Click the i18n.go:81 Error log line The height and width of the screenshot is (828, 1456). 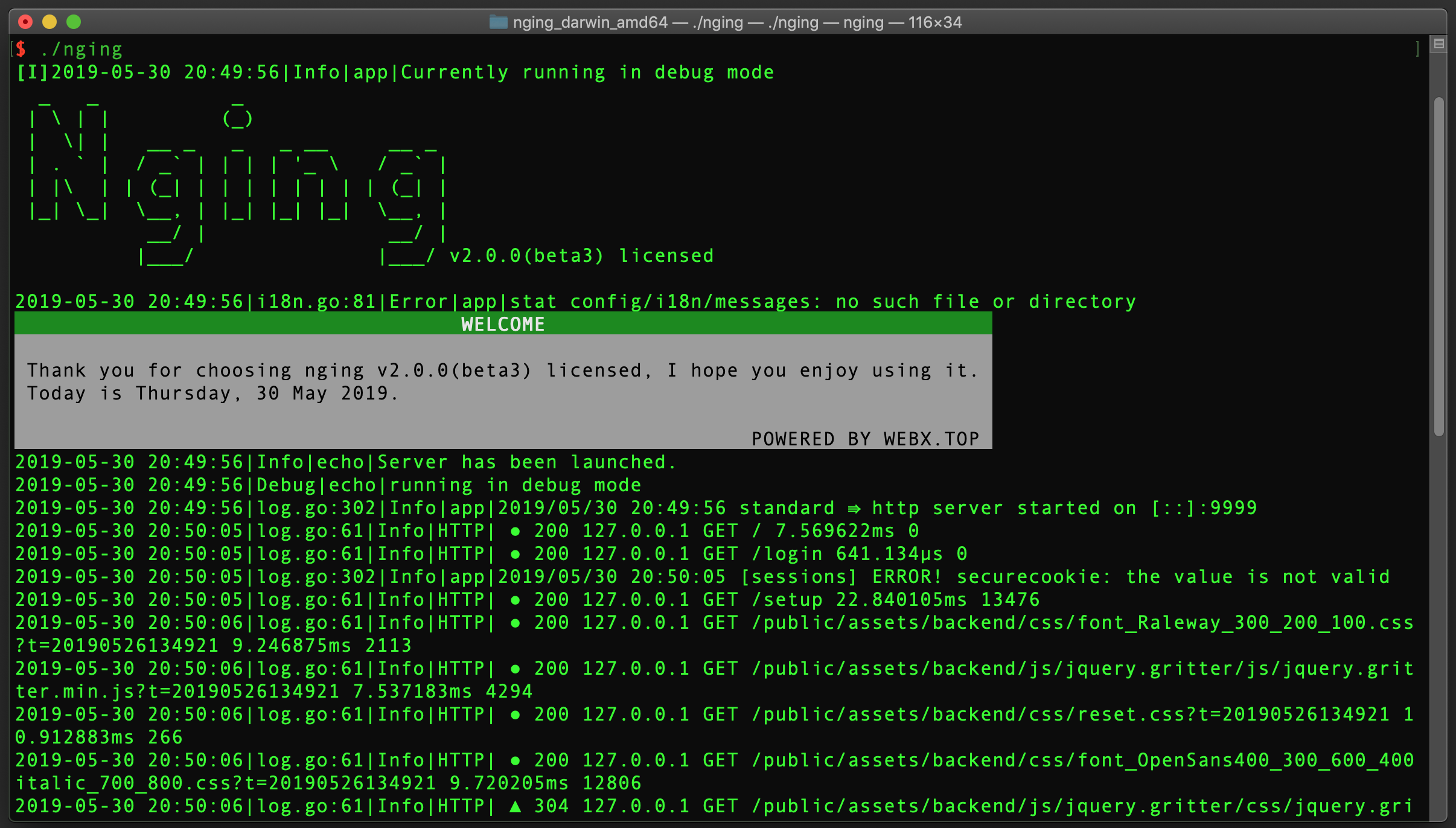(x=576, y=301)
